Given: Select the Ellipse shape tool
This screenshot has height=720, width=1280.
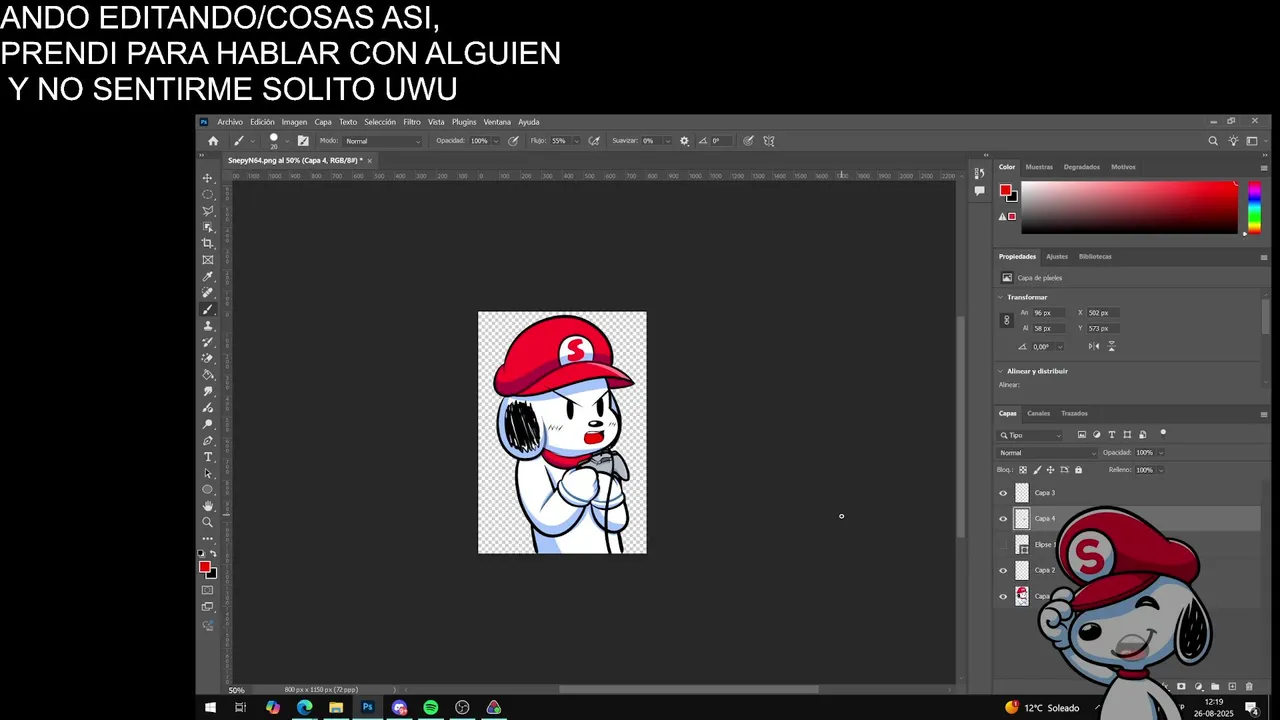Looking at the screenshot, I should pos(208,489).
